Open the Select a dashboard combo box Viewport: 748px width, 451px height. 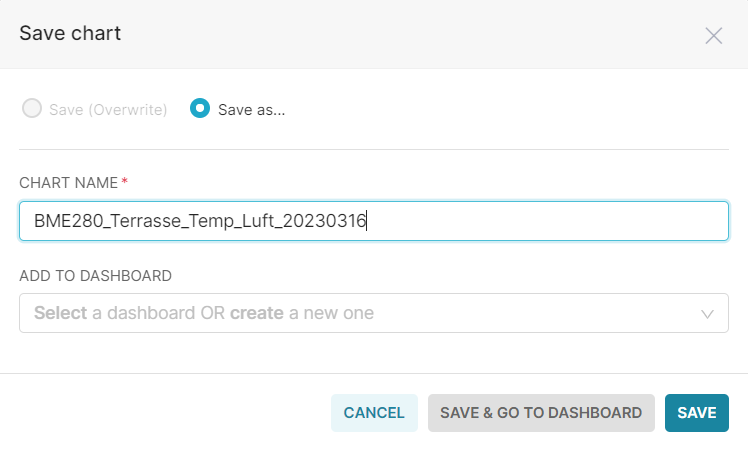(374, 313)
